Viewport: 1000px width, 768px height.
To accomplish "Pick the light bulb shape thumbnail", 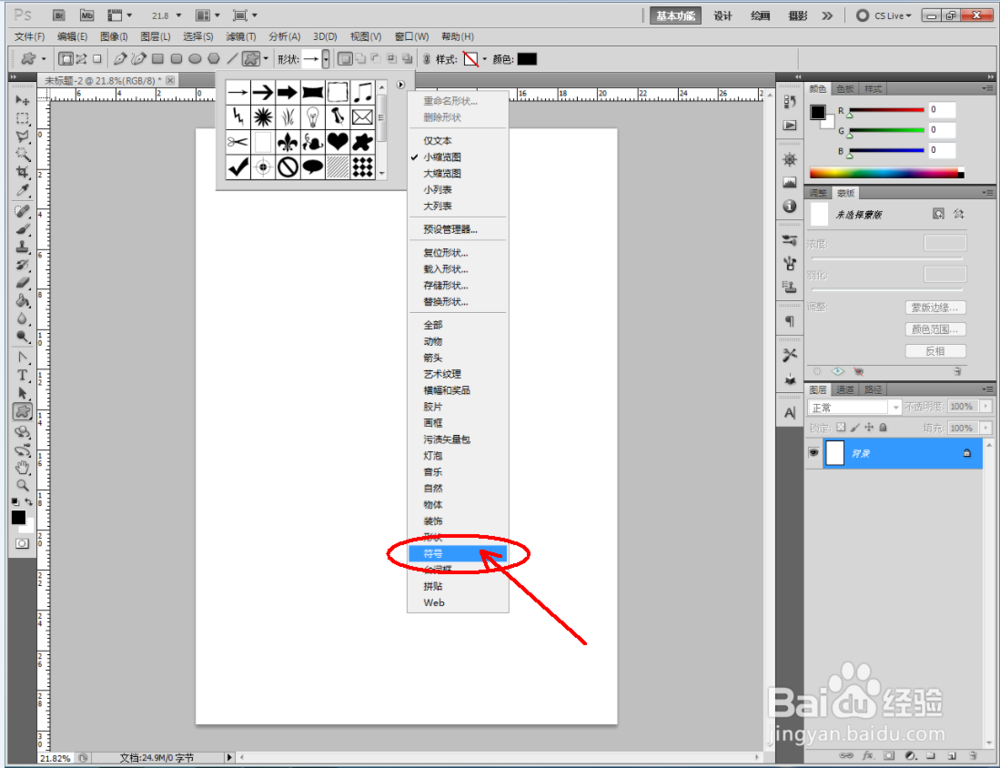I will click(312, 117).
